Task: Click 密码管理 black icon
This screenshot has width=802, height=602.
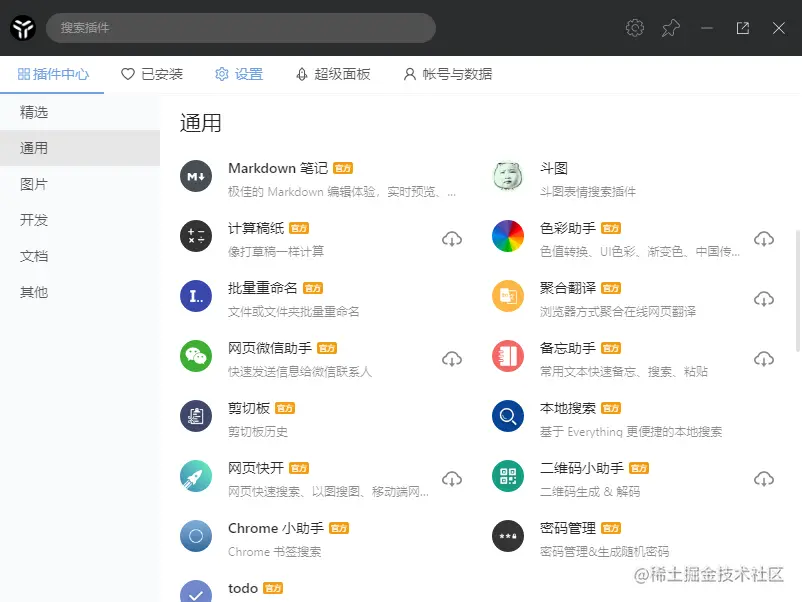Action: pos(508,536)
